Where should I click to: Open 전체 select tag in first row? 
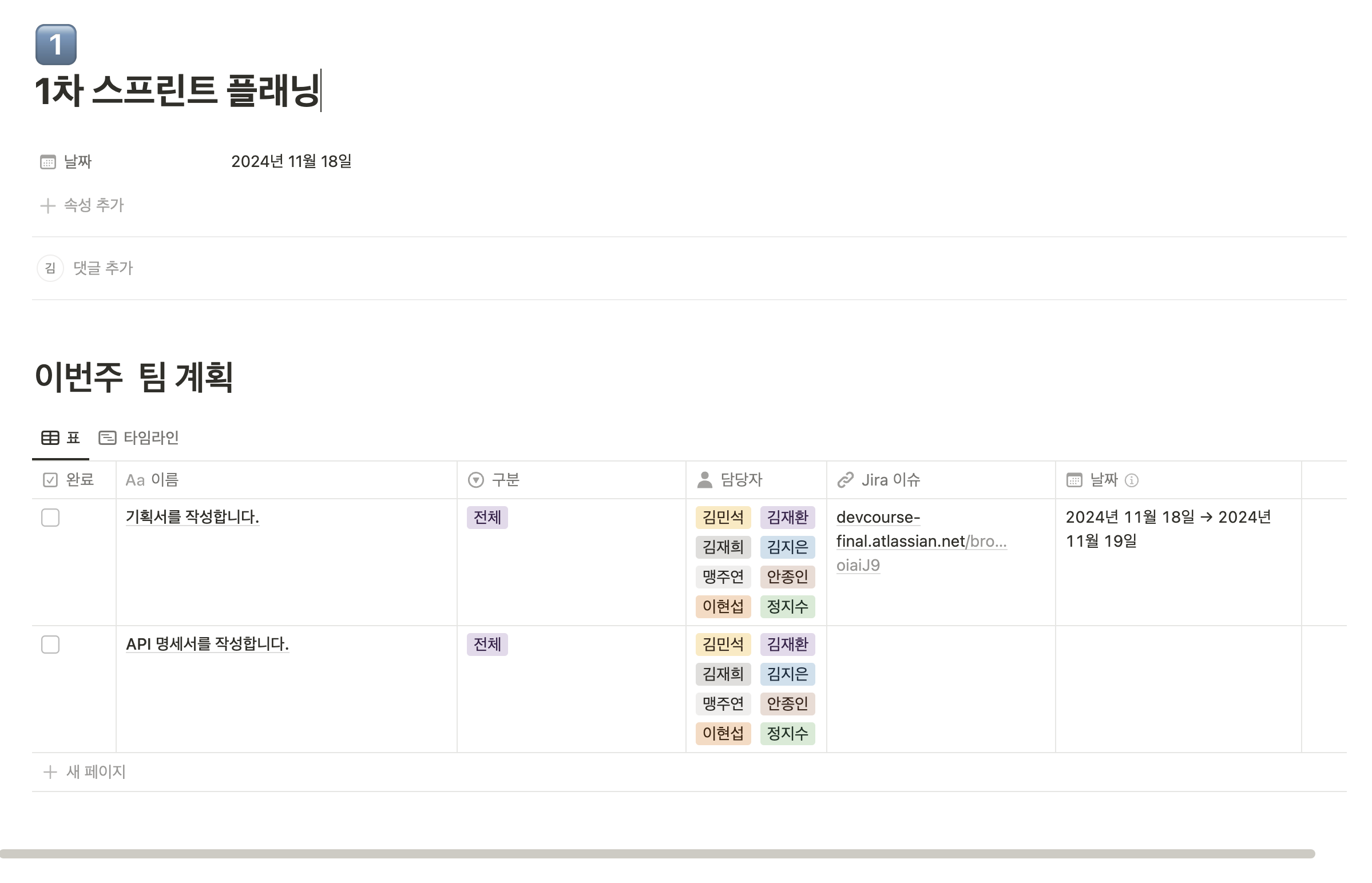(487, 517)
